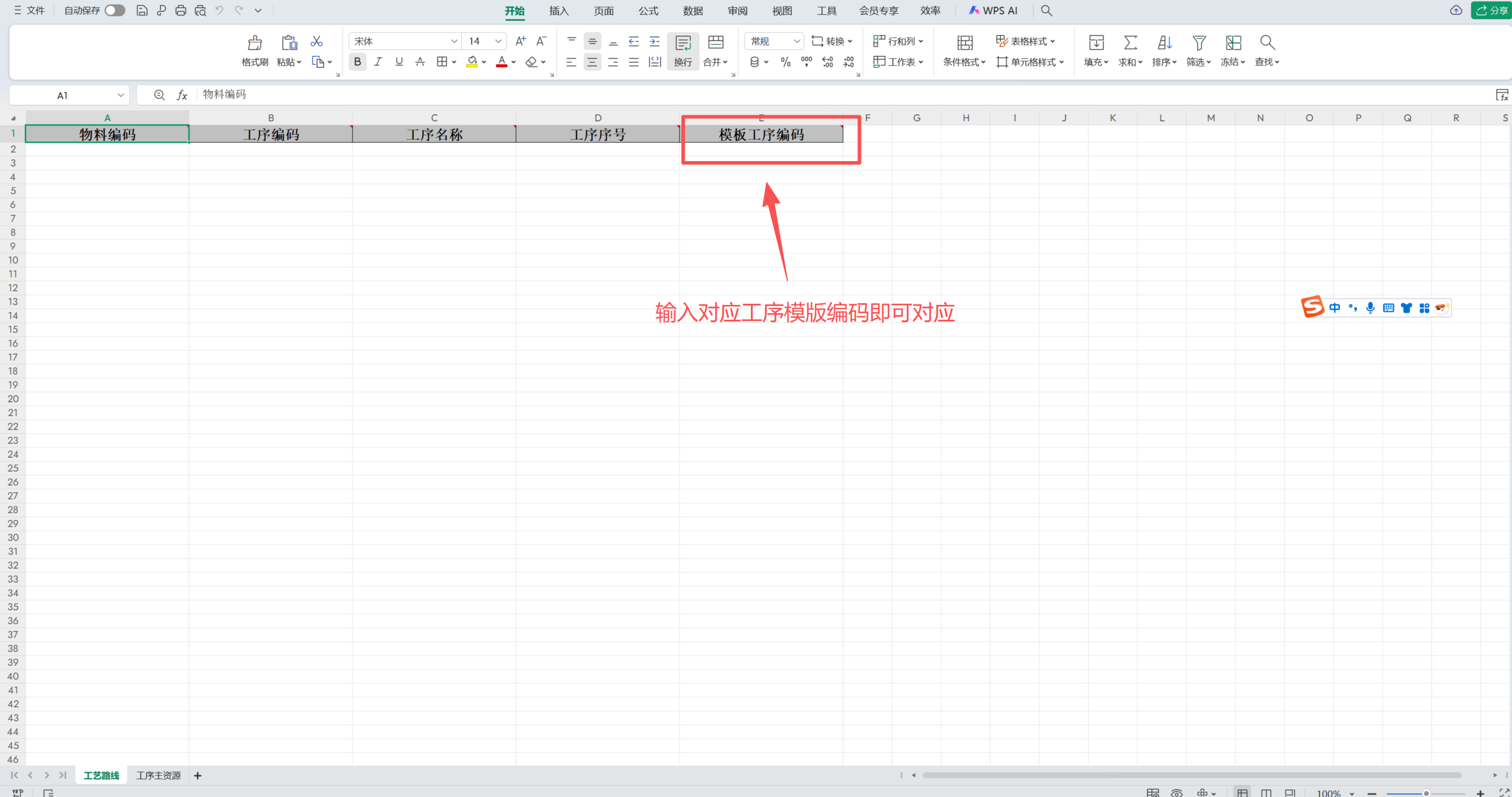
Task: Click the Print icon in quick toolbar
Action: click(181, 11)
